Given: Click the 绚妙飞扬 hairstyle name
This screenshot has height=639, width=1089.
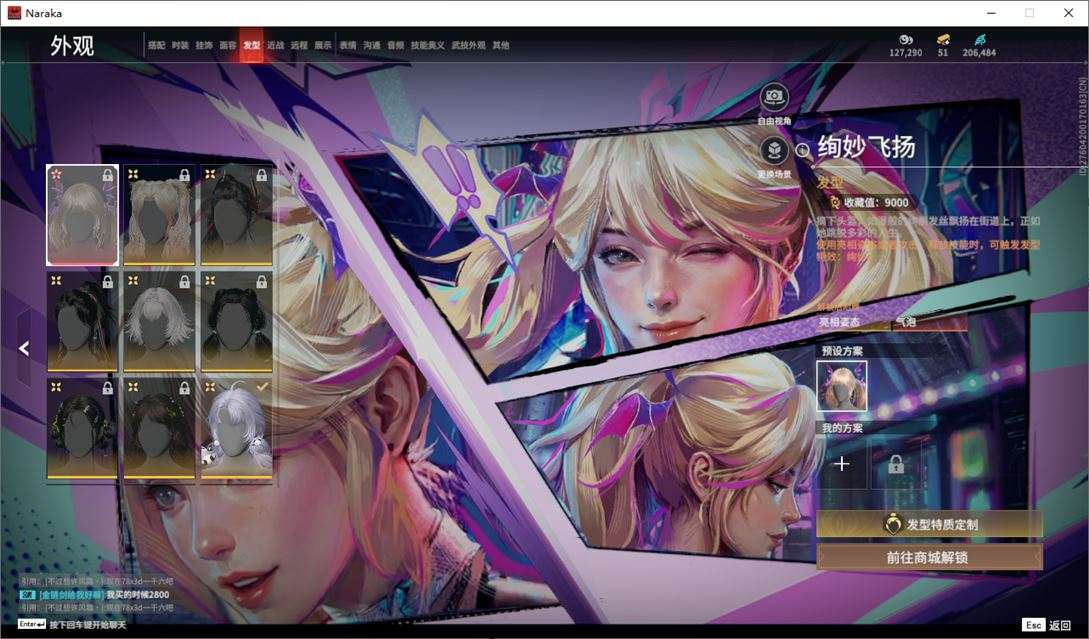Looking at the screenshot, I should pos(866,147).
